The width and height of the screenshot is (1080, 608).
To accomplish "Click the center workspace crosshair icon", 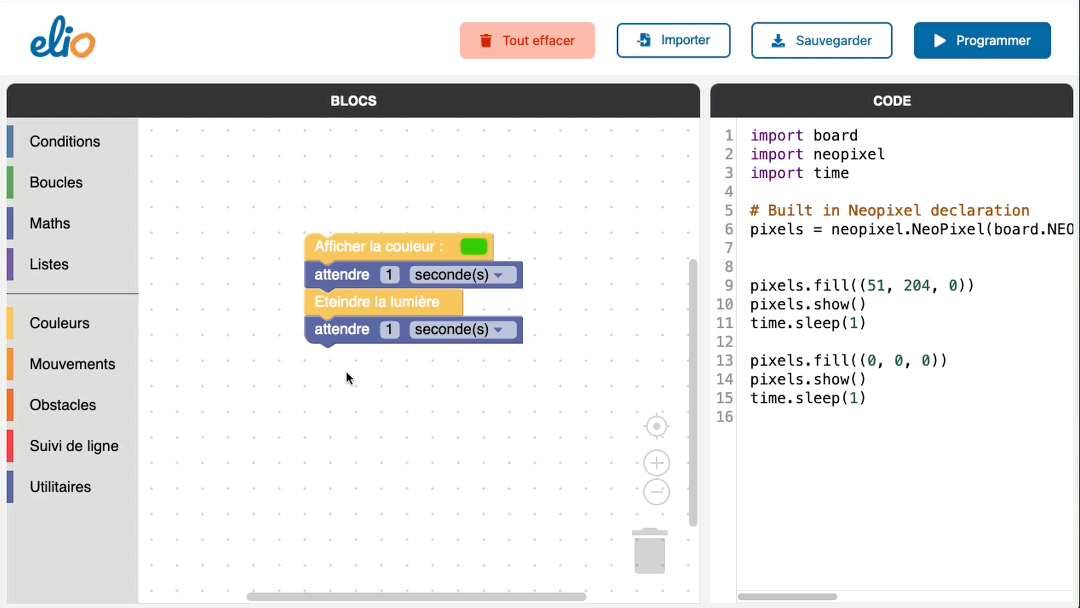I will [x=656, y=427].
